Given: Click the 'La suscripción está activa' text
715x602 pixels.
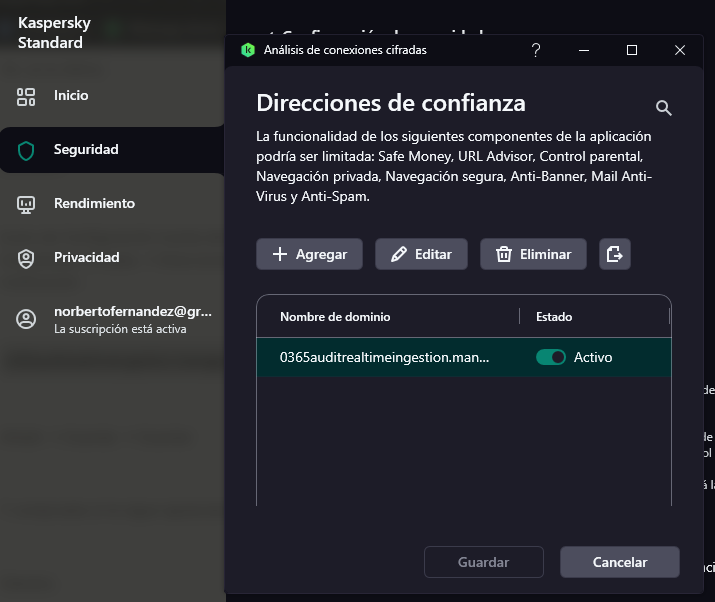Looking at the screenshot, I should pos(120,329).
